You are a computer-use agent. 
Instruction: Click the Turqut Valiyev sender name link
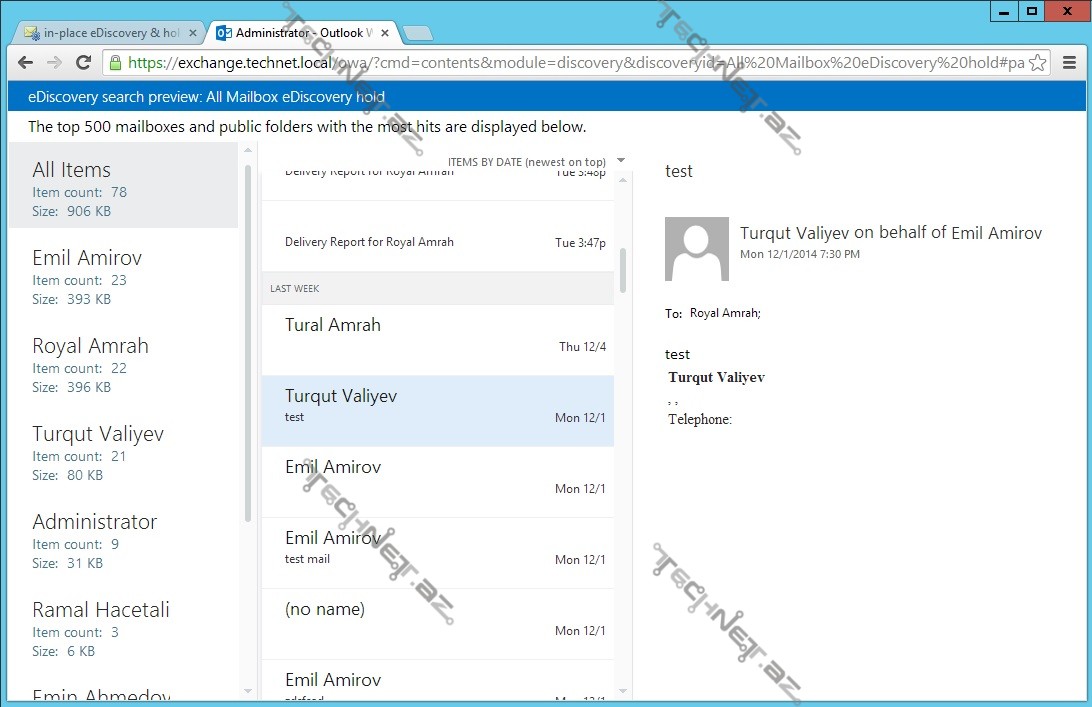click(794, 233)
